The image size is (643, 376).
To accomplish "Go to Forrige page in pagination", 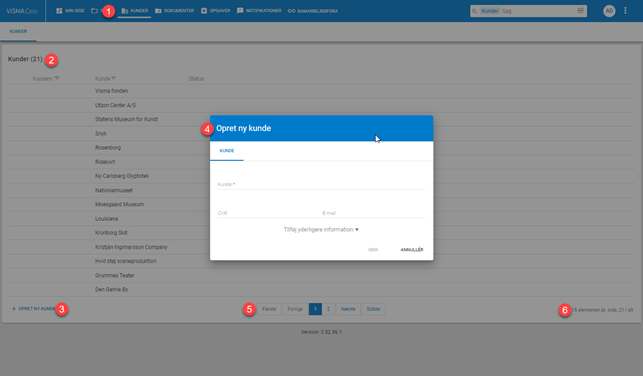I will [295, 309].
